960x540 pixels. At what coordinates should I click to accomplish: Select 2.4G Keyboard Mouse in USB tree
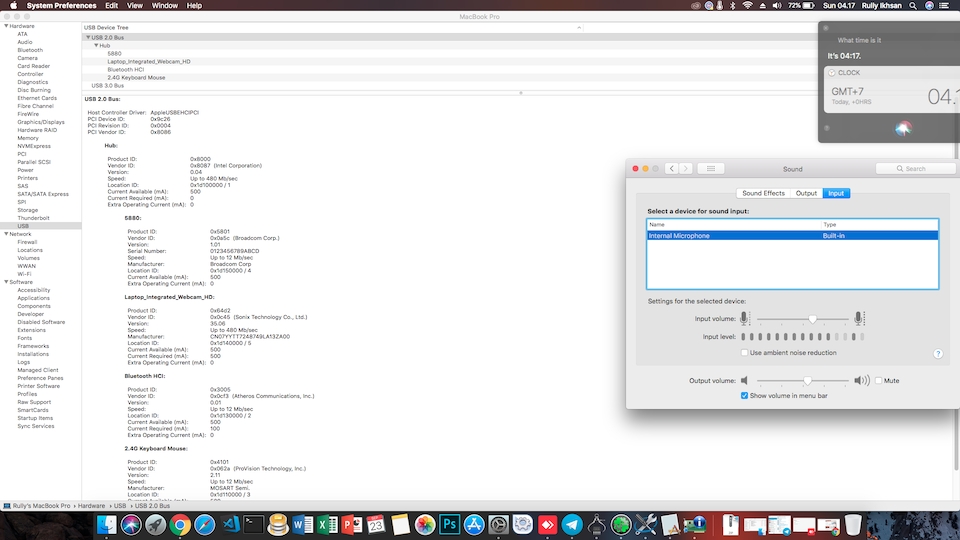click(137, 78)
